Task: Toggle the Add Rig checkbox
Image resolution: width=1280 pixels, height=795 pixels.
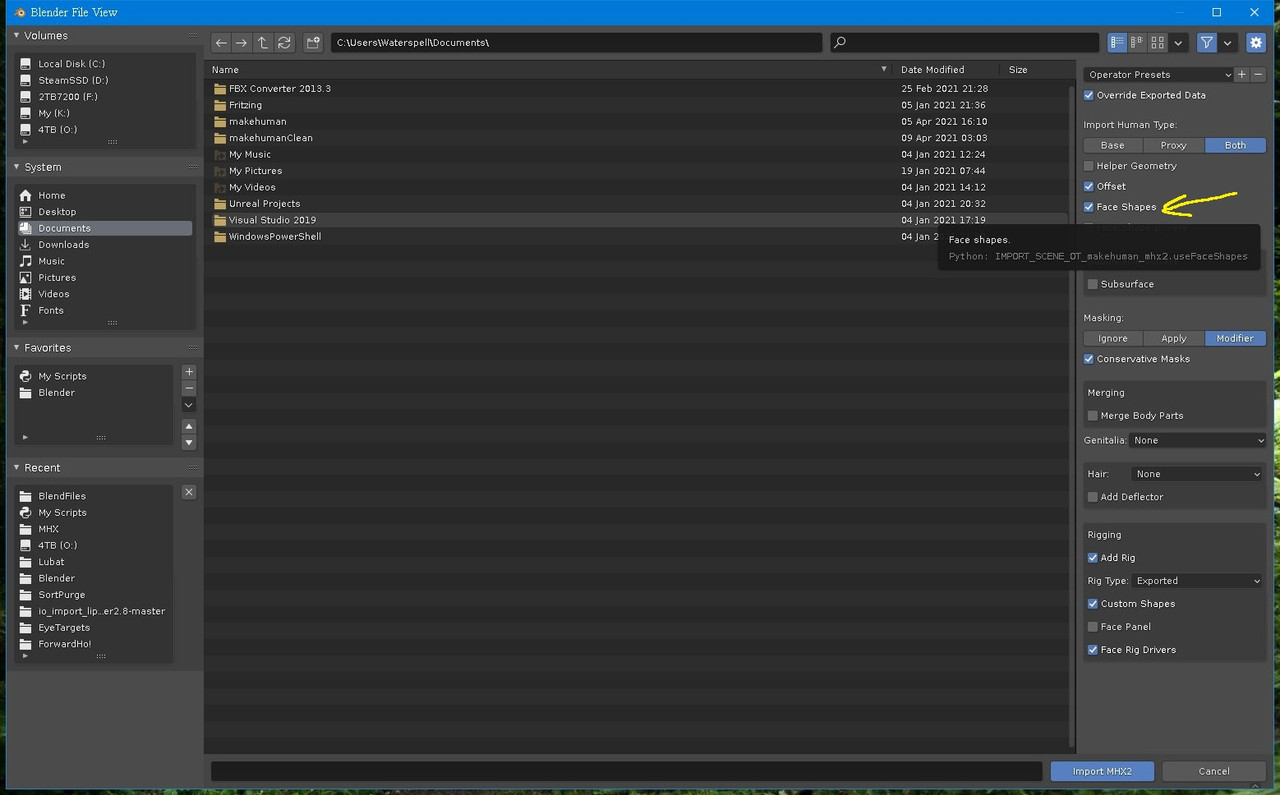Action: (x=1093, y=558)
